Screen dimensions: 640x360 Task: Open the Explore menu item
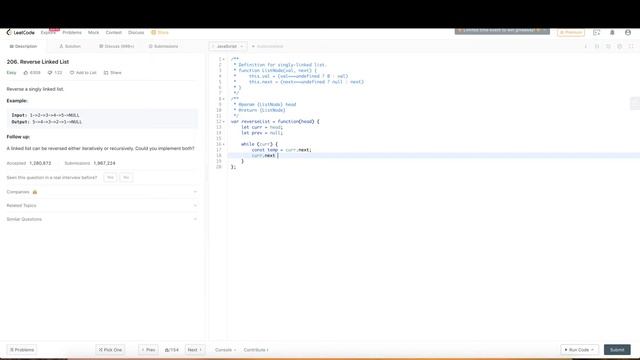coord(48,32)
